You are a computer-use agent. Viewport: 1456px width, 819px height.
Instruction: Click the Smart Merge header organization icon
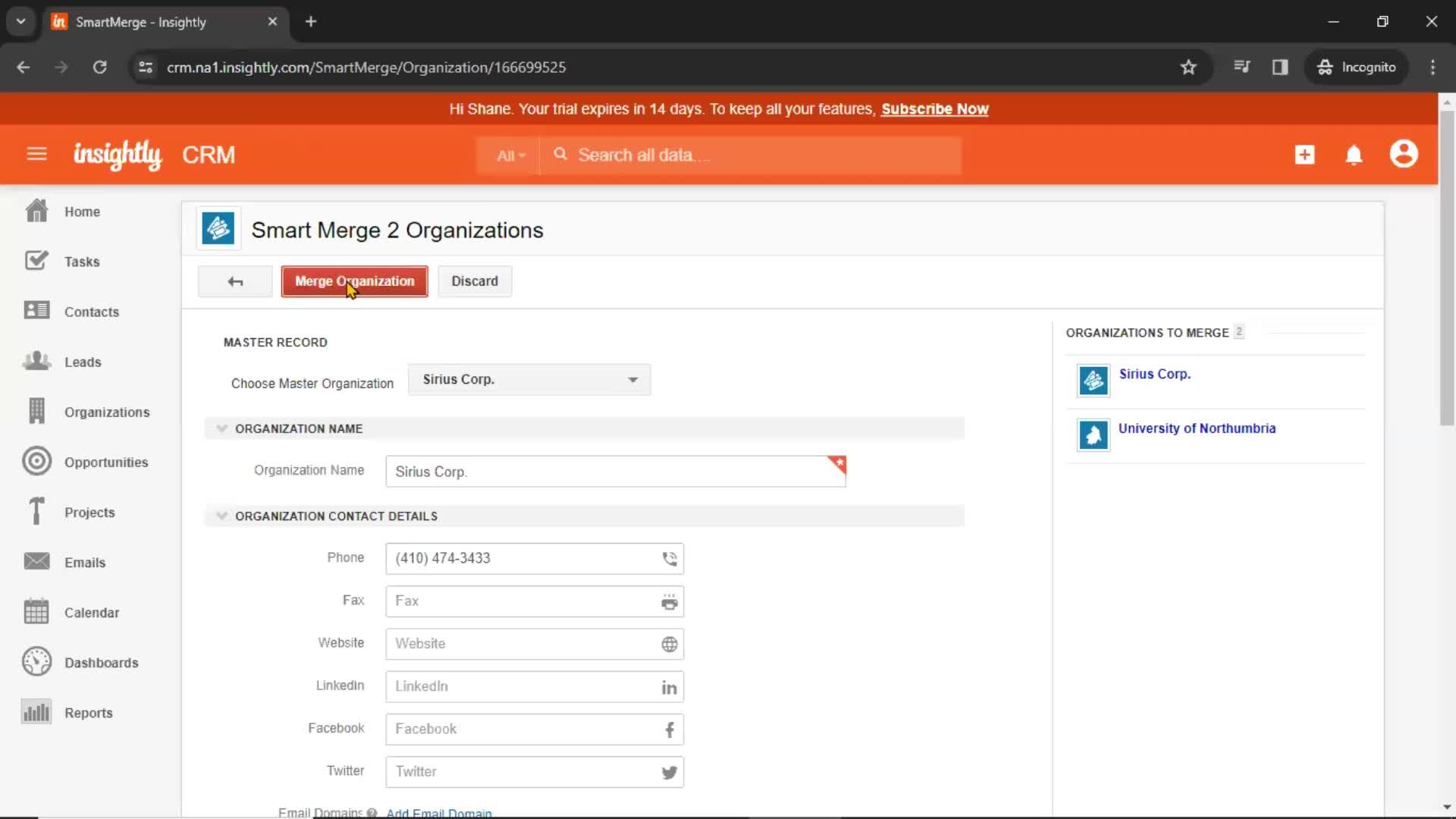point(218,228)
